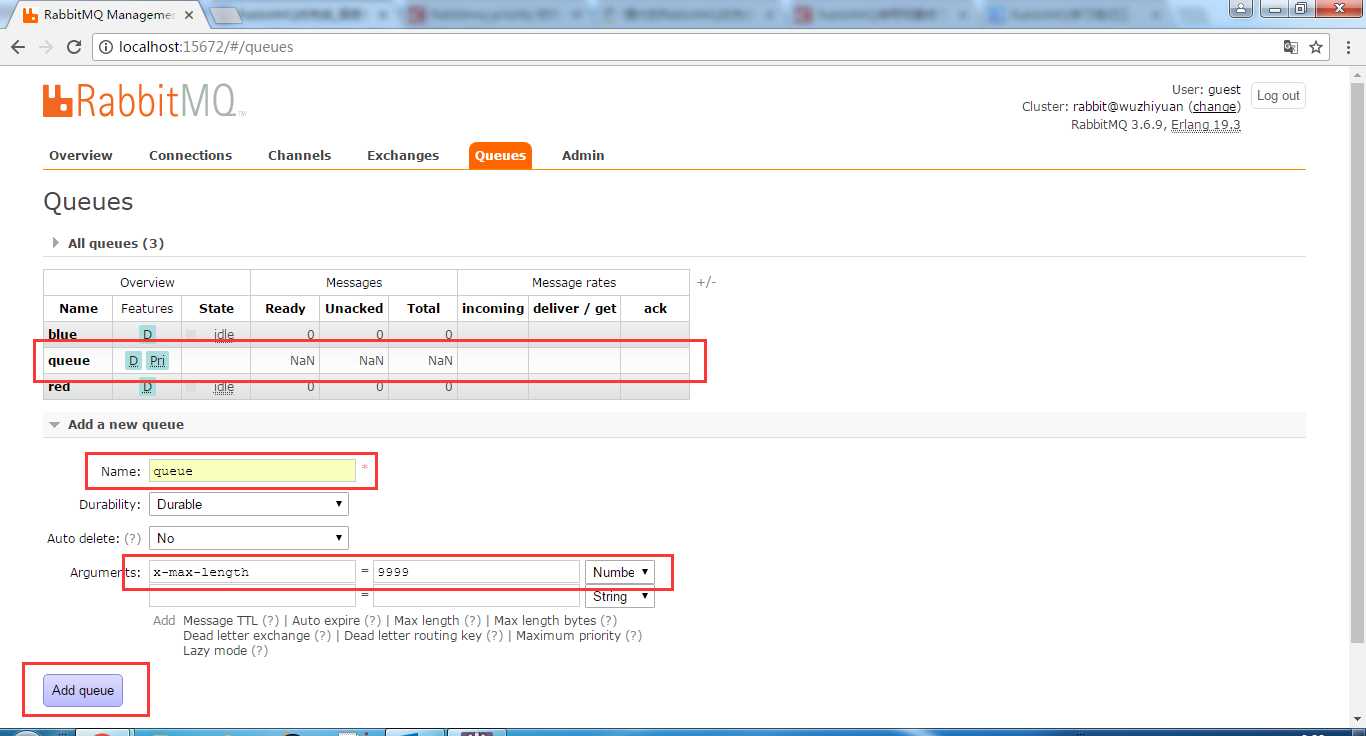Sort by the Total column header
This screenshot has width=1366, height=736.
point(424,308)
